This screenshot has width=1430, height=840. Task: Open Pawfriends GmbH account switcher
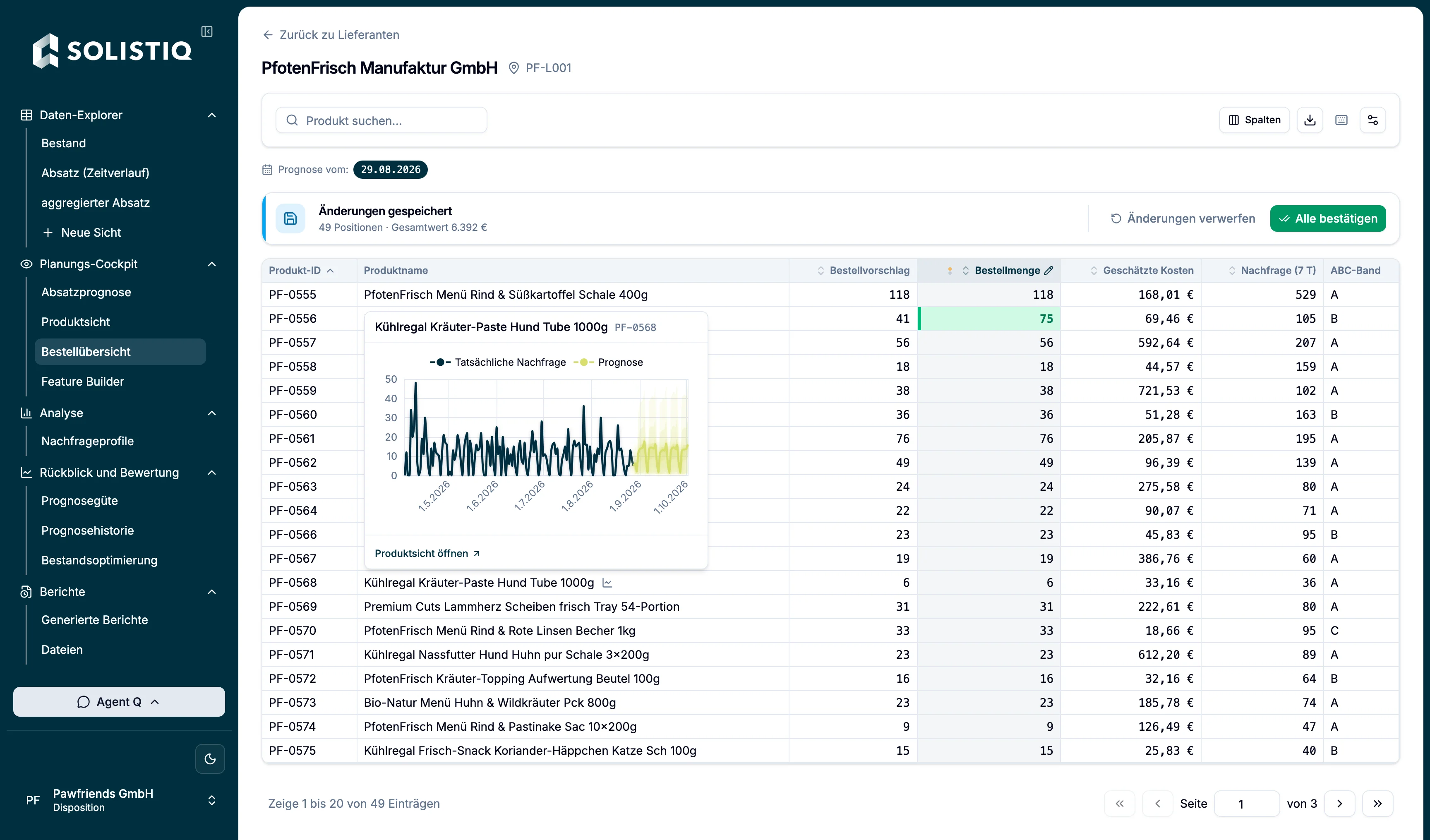[119, 800]
